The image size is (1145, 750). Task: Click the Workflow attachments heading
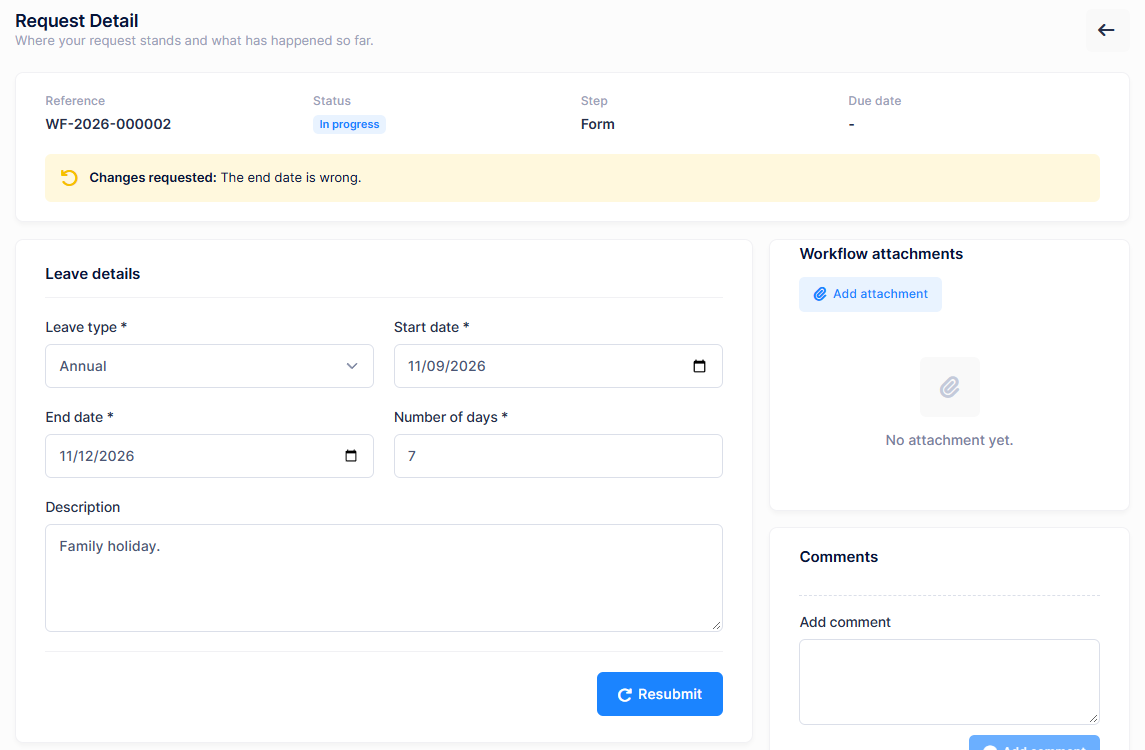point(881,253)
